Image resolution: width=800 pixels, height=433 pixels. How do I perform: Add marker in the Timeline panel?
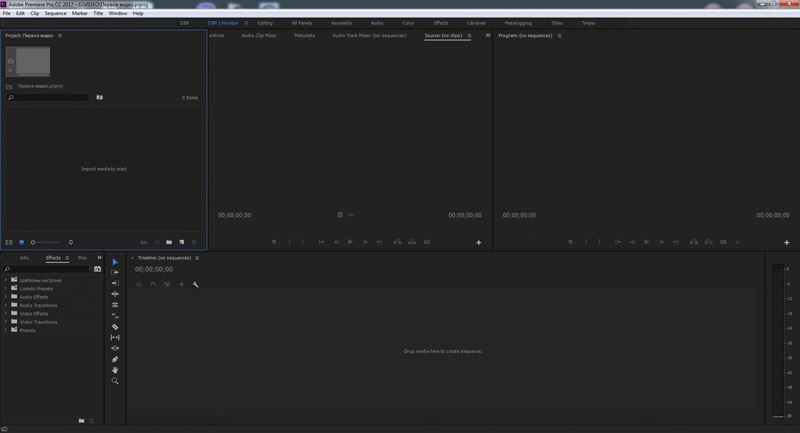[181, 285]
